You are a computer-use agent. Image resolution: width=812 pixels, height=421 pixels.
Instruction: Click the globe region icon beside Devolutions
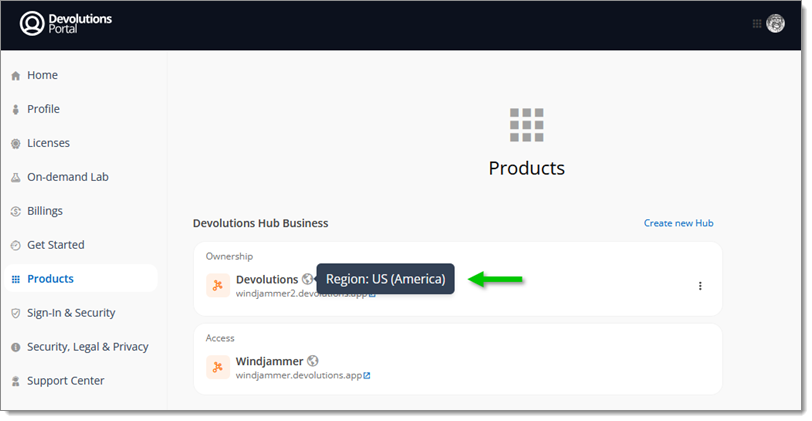coord(307,279)
